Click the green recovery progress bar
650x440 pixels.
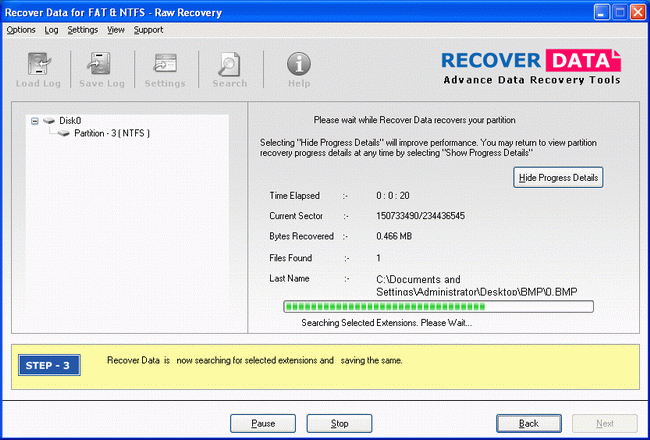pyautogui.click(x=438, y=306)
